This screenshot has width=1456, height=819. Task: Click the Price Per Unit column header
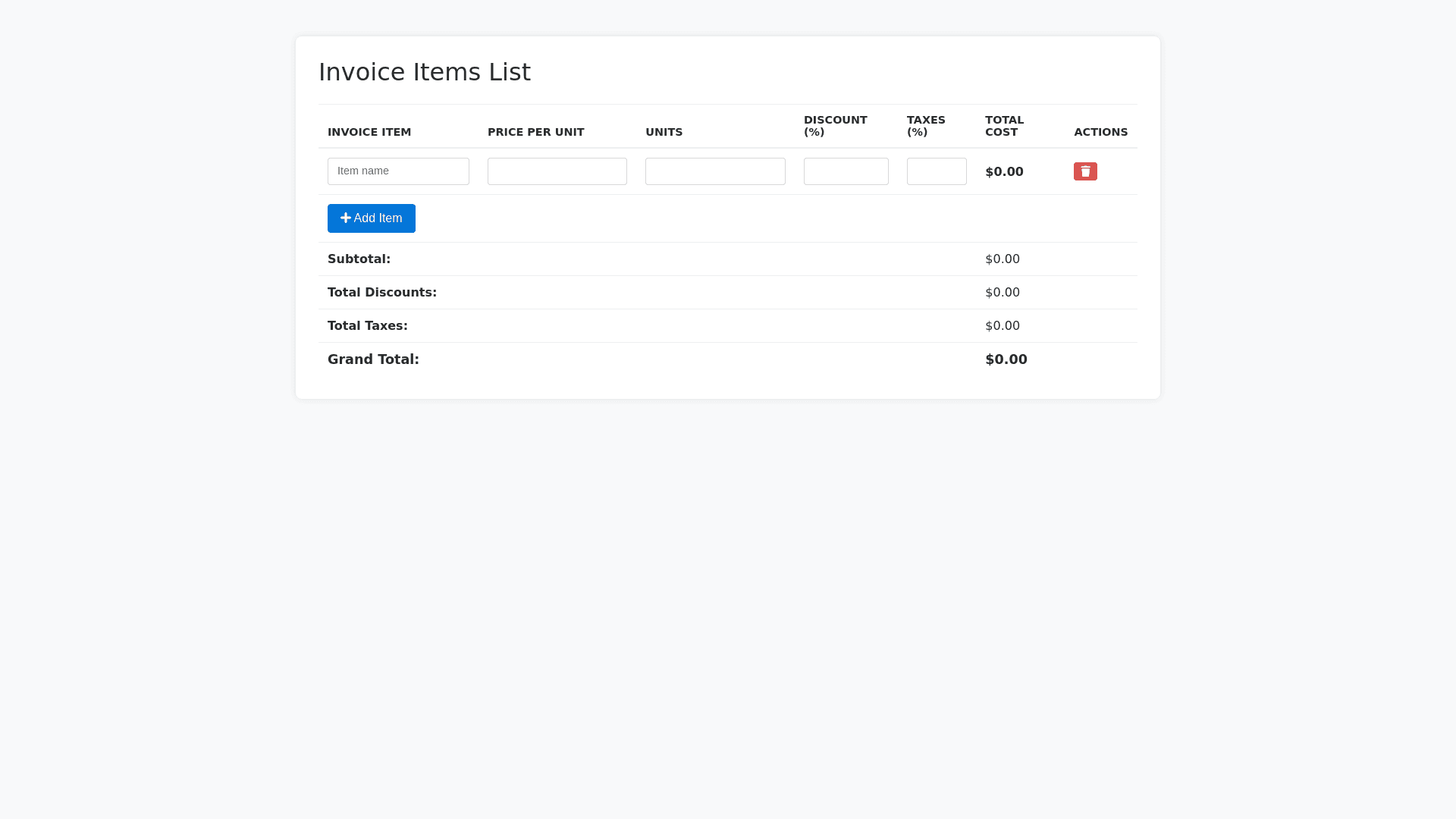pos(535,132)
